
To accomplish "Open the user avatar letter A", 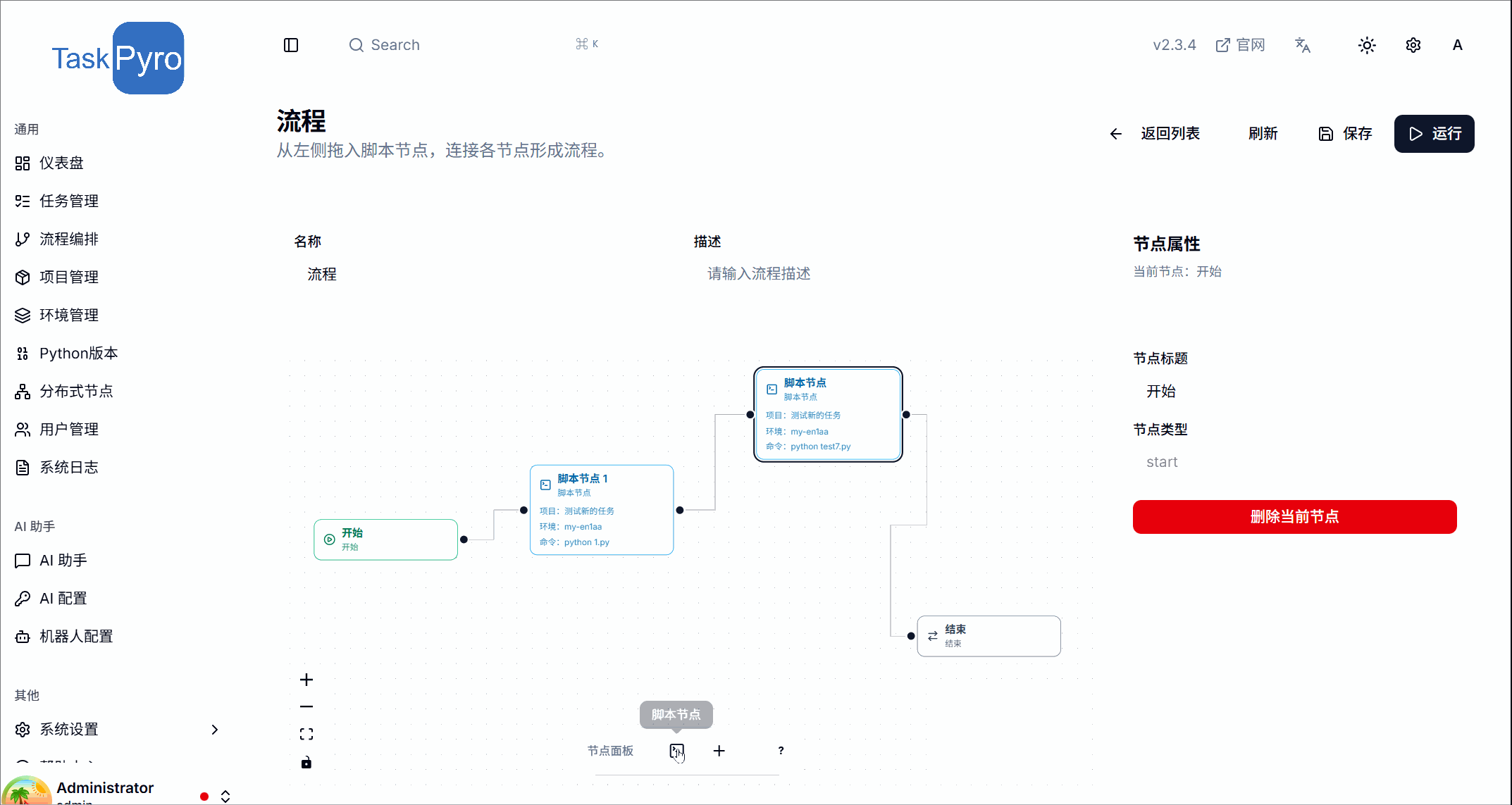I will pos(1458,45).
